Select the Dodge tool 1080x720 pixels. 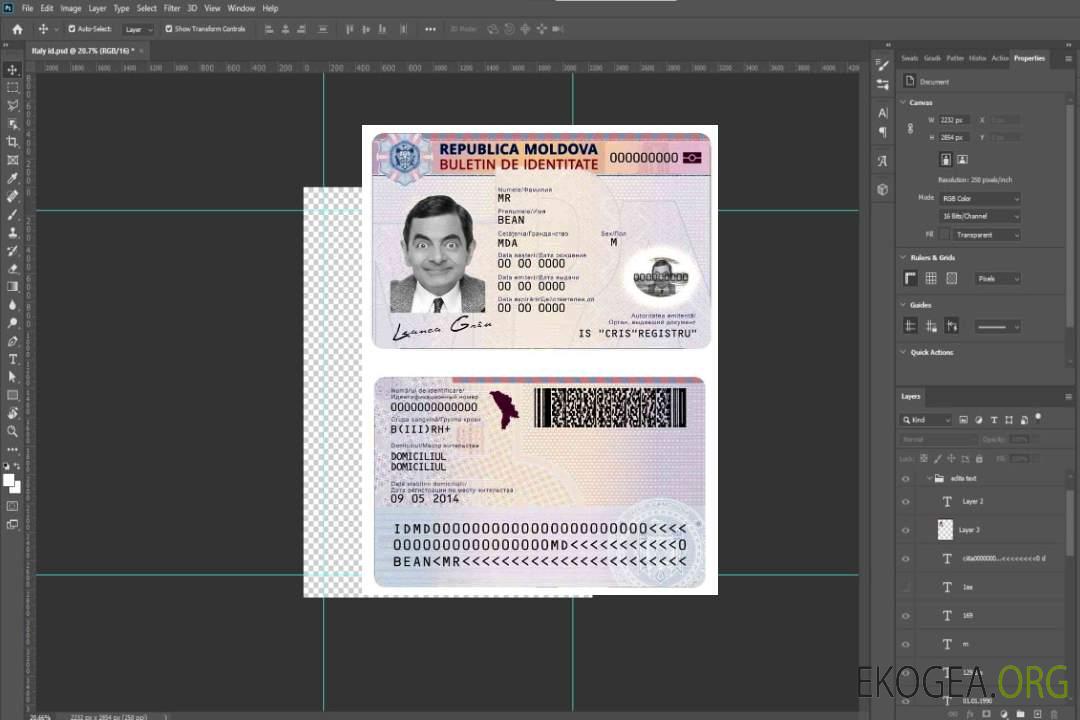pos(12,323)
